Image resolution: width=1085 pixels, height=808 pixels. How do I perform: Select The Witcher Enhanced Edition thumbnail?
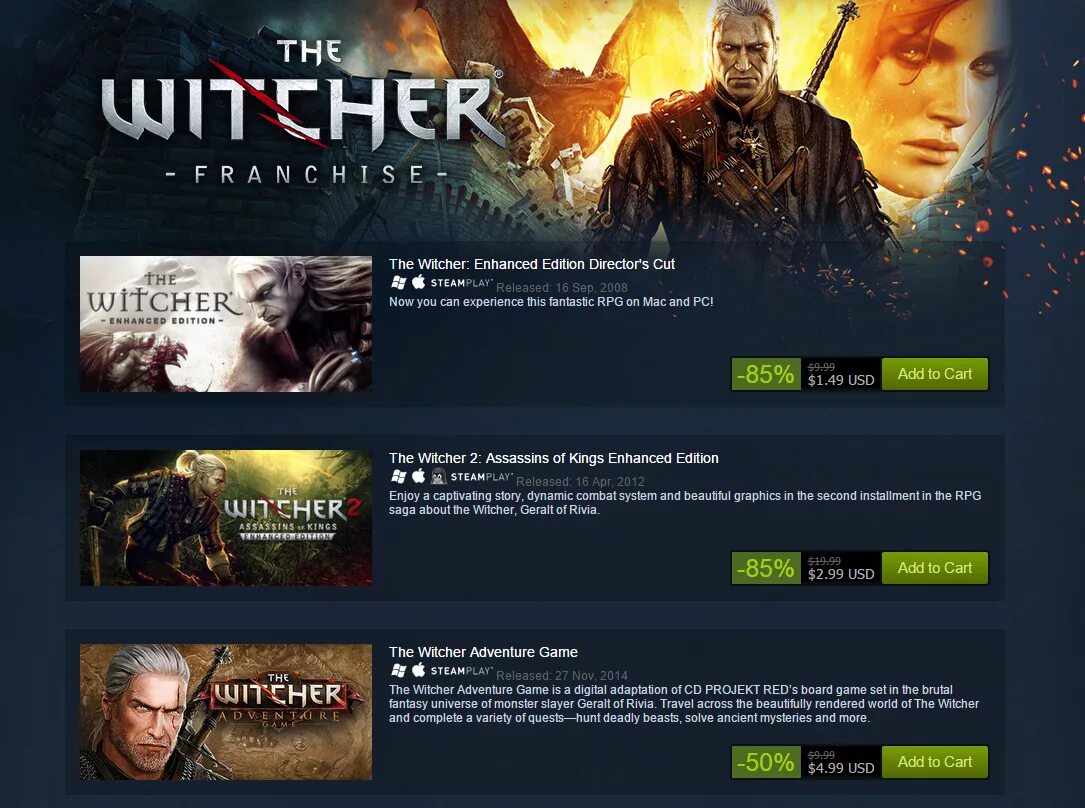point(226,324)
